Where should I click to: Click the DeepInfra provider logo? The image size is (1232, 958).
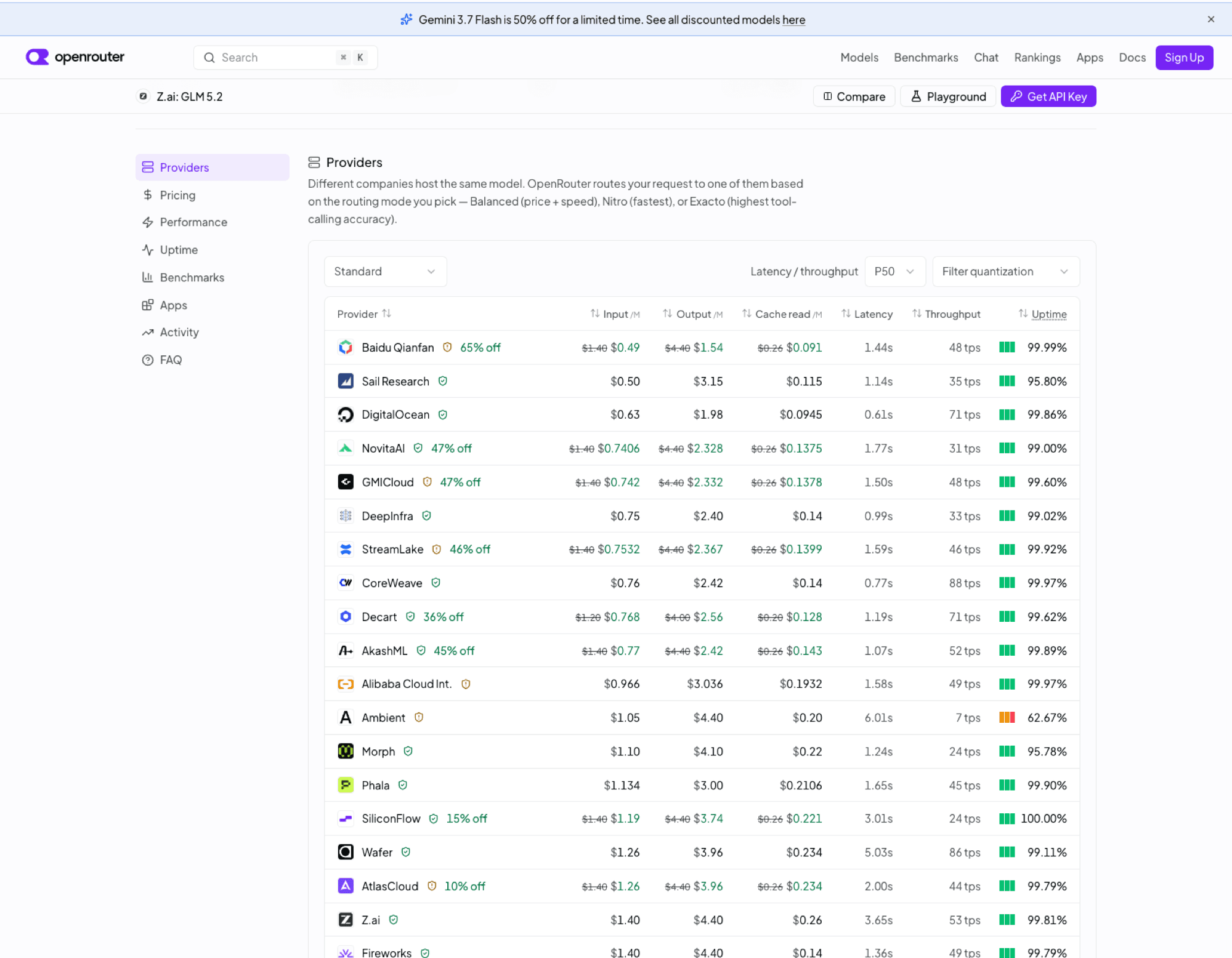point(346,516)
